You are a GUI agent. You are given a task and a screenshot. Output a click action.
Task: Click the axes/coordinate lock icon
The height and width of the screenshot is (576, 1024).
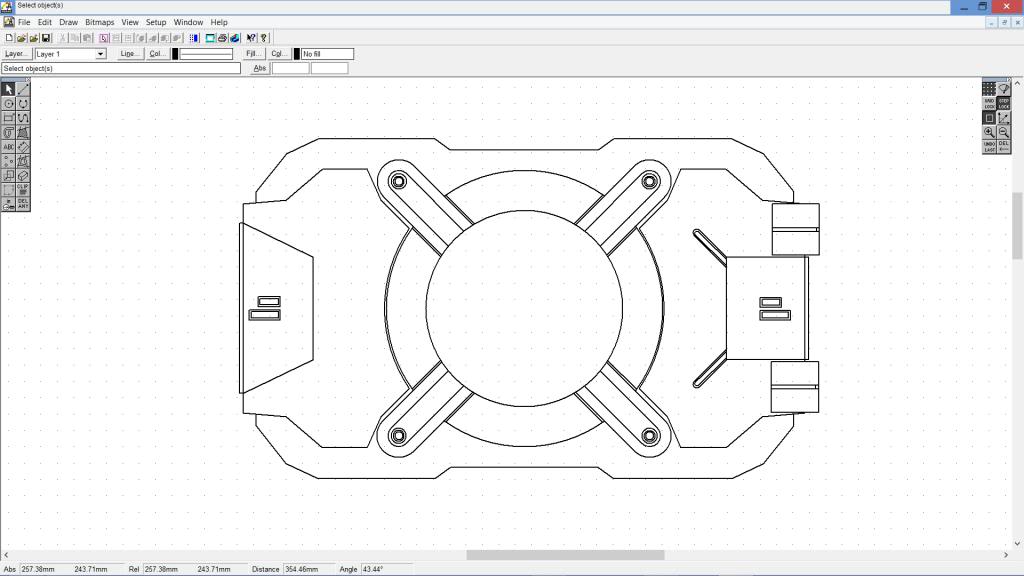pos(1004,118)
